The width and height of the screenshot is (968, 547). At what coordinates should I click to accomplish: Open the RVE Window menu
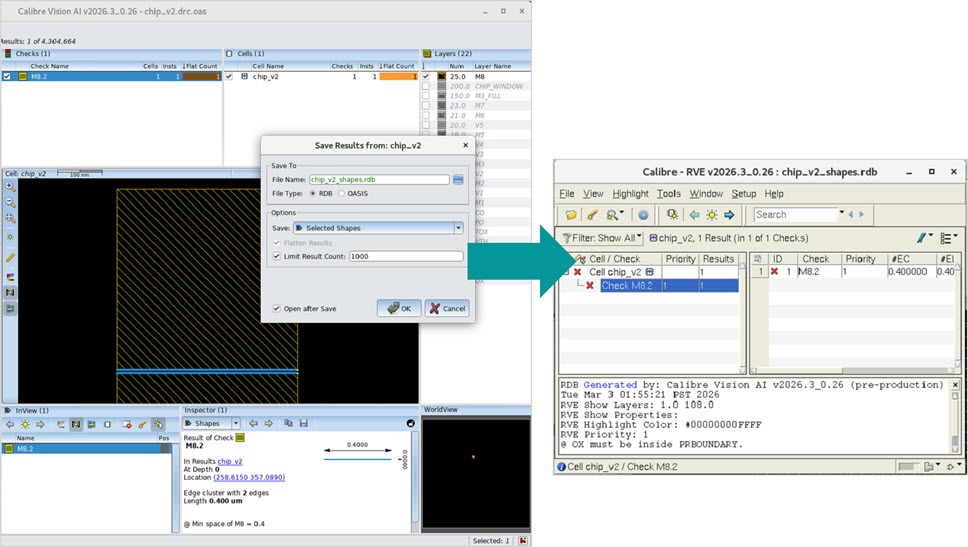coord(706,194)
